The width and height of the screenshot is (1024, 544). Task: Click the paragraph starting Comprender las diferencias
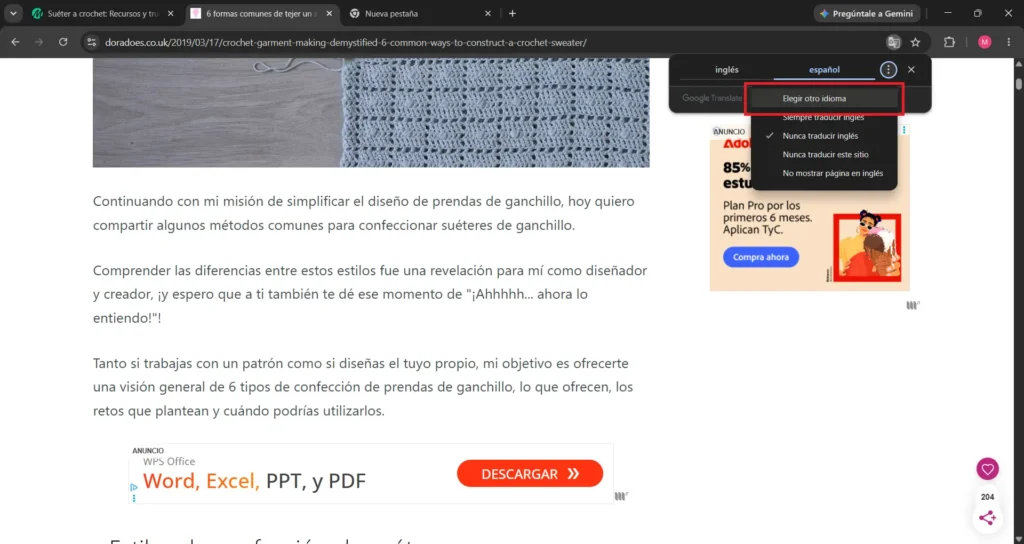pos(370,294)
